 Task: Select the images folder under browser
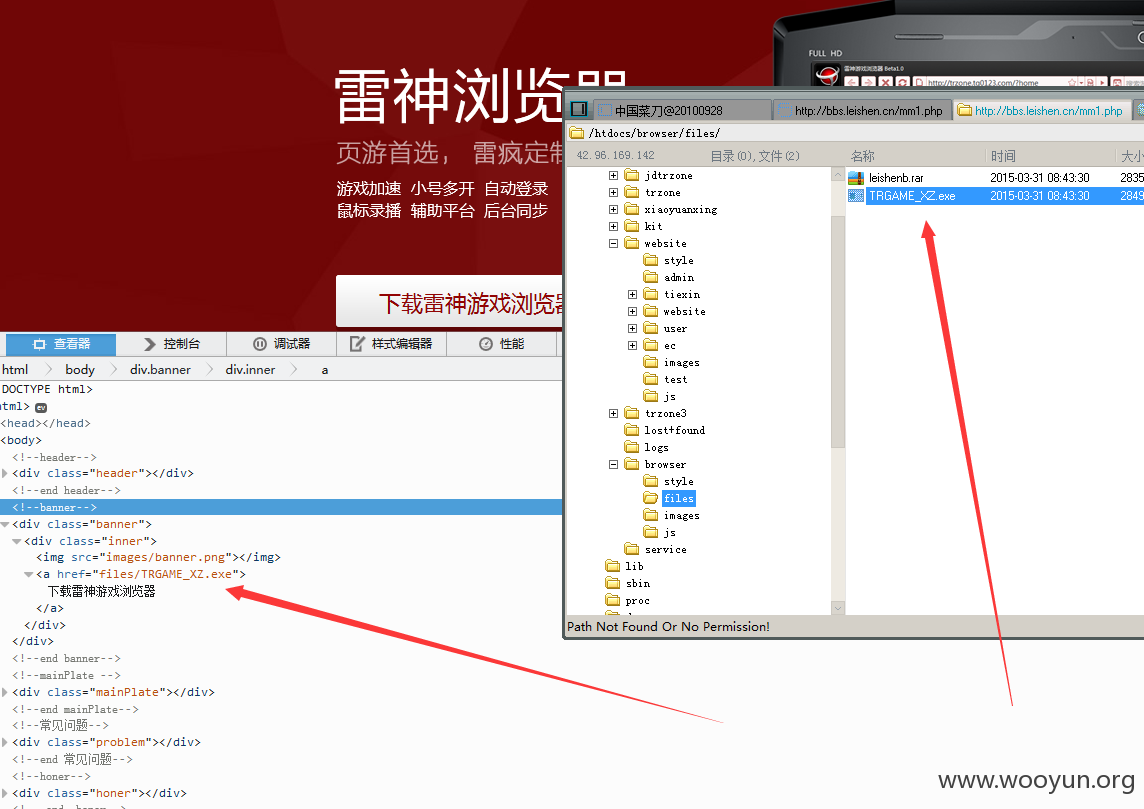pyautogui.click(x=681, y=516)
